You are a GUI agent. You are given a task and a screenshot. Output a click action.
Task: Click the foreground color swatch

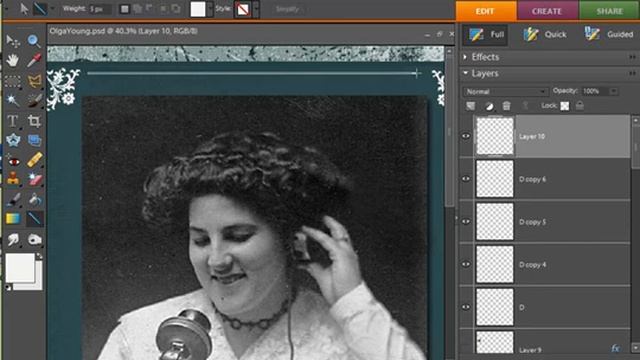[x=20, y=268]
